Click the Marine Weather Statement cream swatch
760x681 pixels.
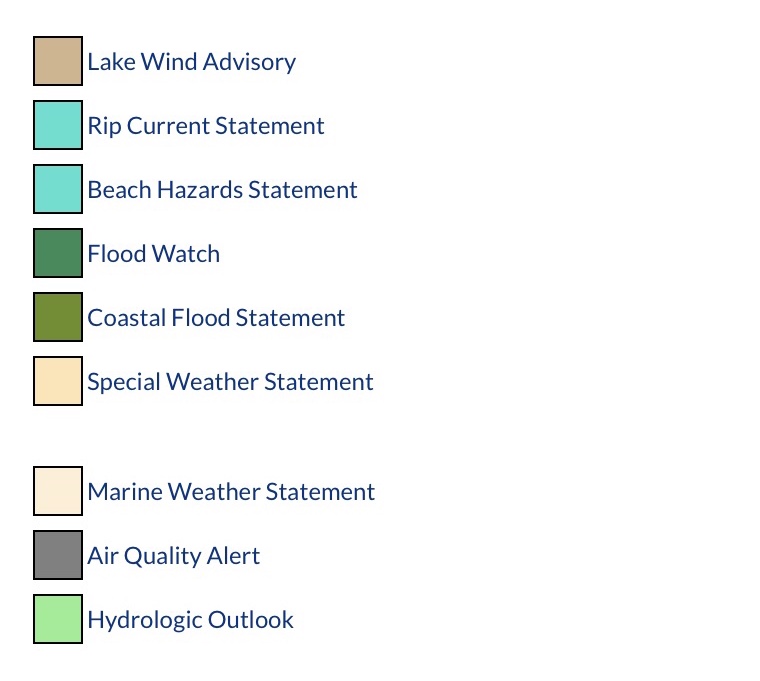point(58,491)
